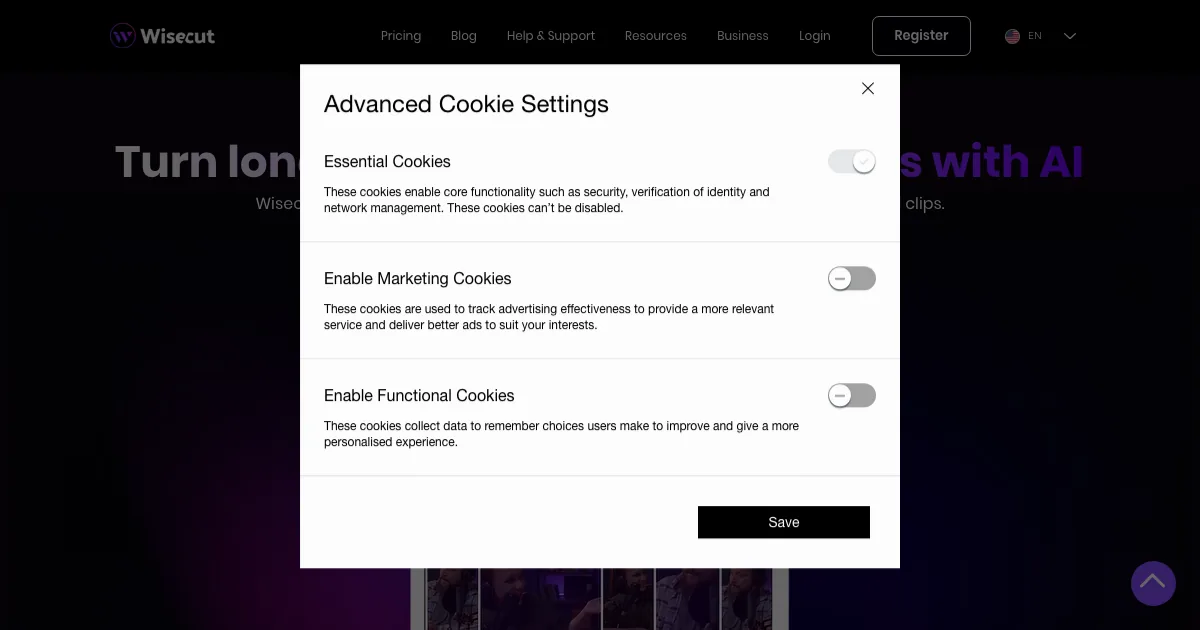Click the US flag language icon
Image resolution: width=1200 pixels, height=630 pixels.
(1012, 36)
